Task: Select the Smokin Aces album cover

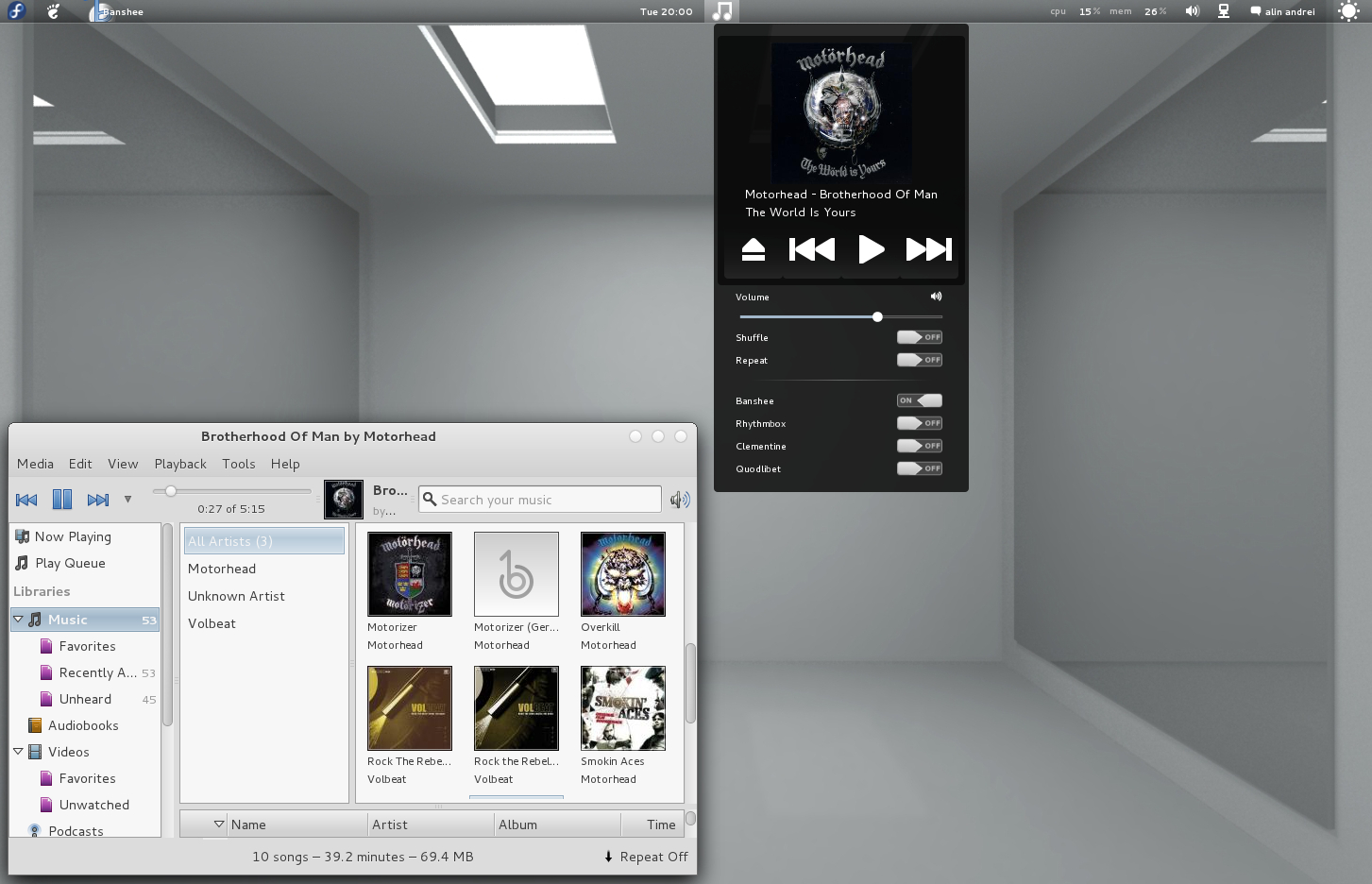Action: point(623,708)
